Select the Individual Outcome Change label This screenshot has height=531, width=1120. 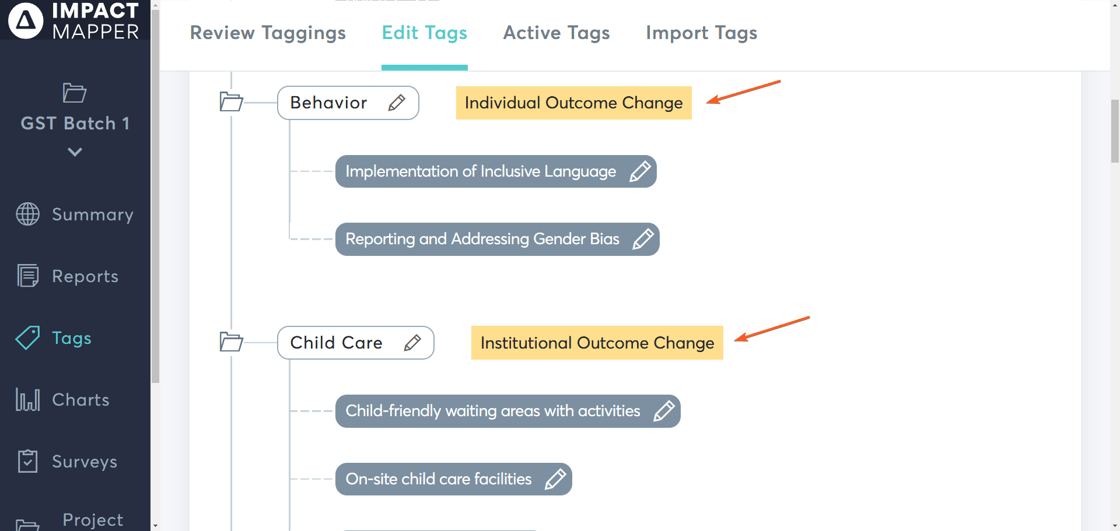pos(573,103)
